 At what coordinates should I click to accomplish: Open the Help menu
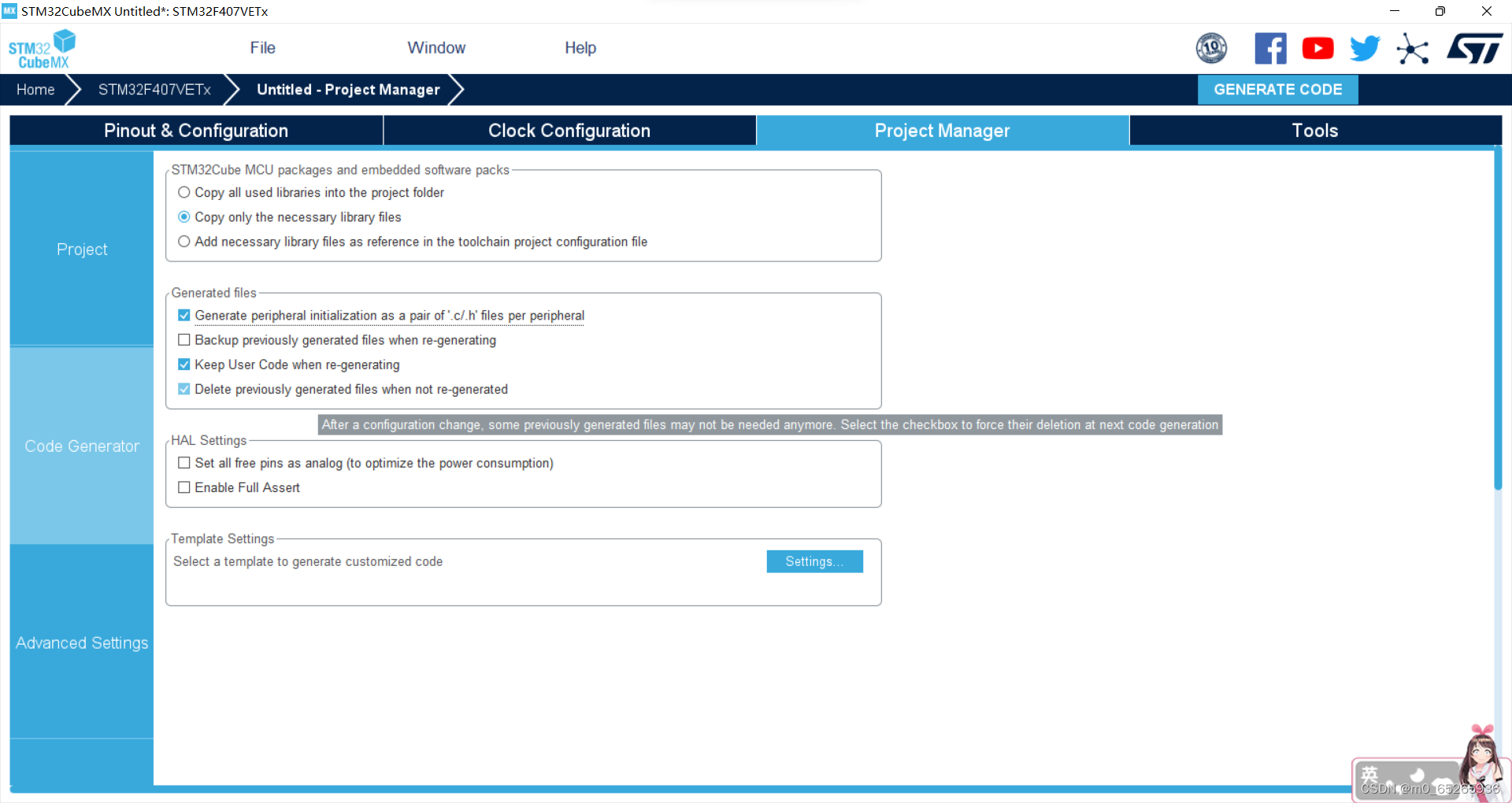580,48
